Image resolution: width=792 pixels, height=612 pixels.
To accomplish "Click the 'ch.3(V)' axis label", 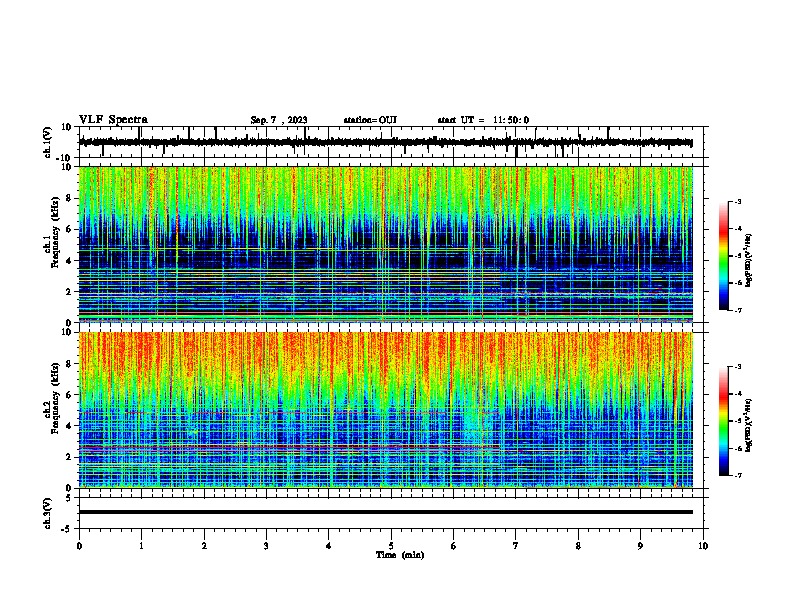I will click(x=48, y=513).
